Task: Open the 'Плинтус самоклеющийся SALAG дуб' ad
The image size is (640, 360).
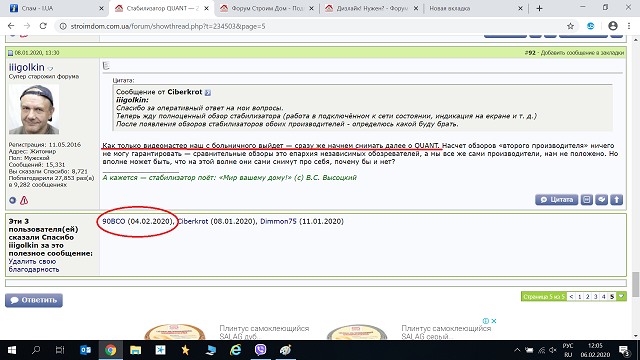Action: (x=264, y=332)
